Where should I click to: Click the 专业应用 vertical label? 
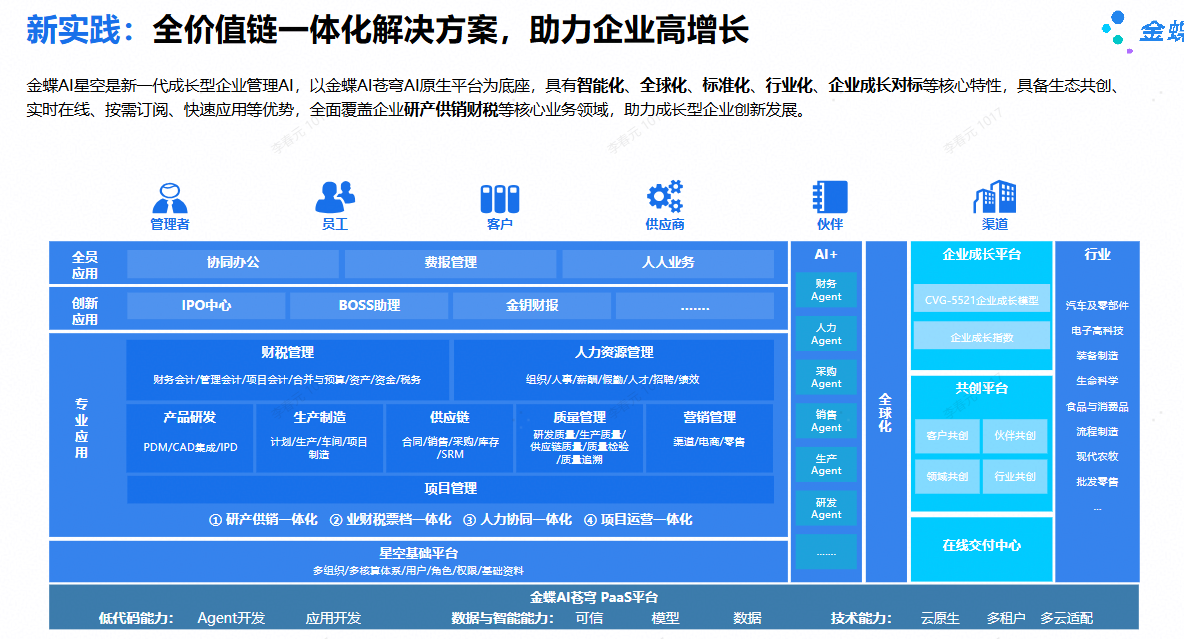point(82,428)
